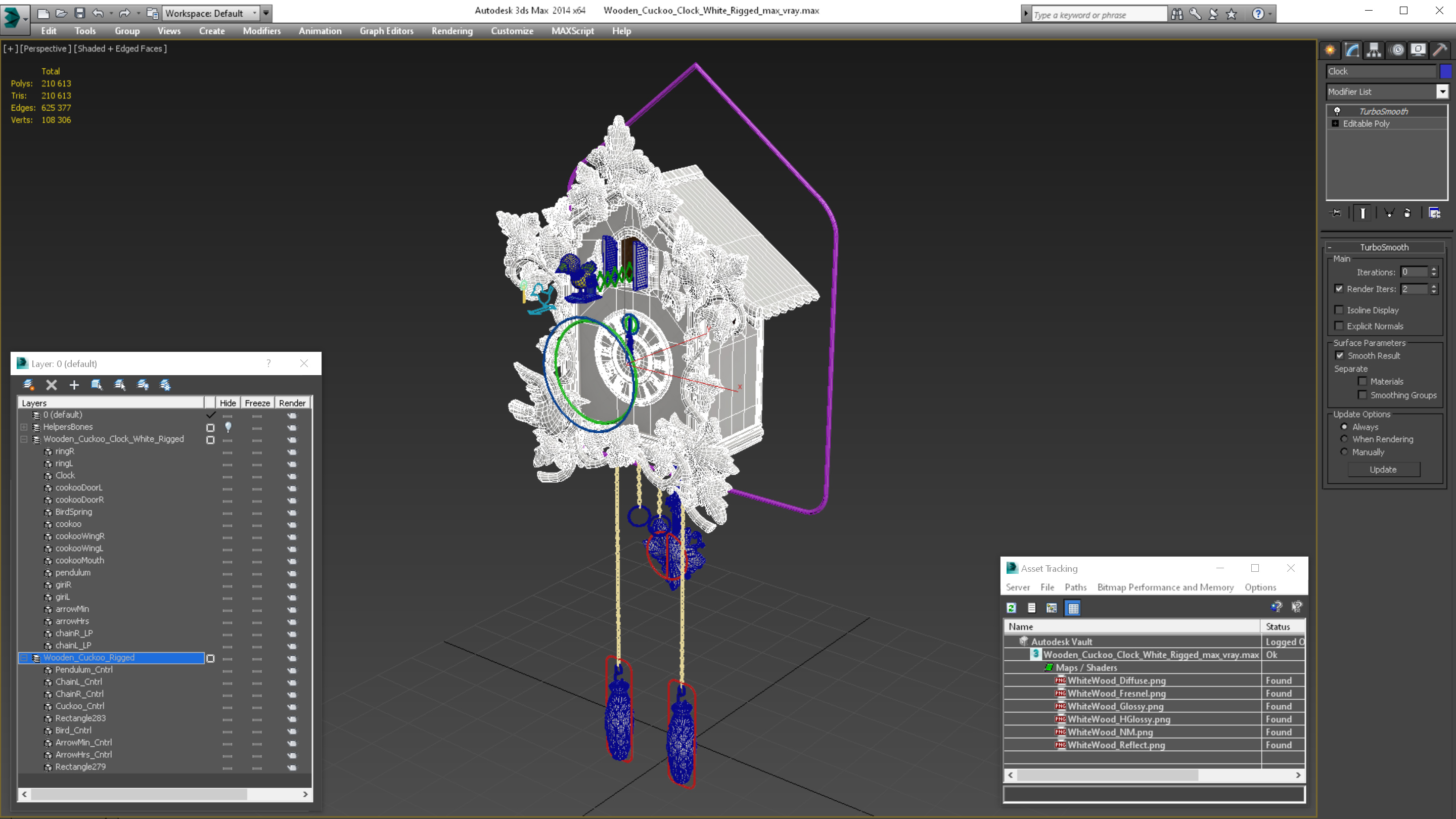The width and height of the screenshot is (1456, 819).
Task: Enable Separate by Materials checkbox
Action: pyautogui.click(x=1362, y=381)
